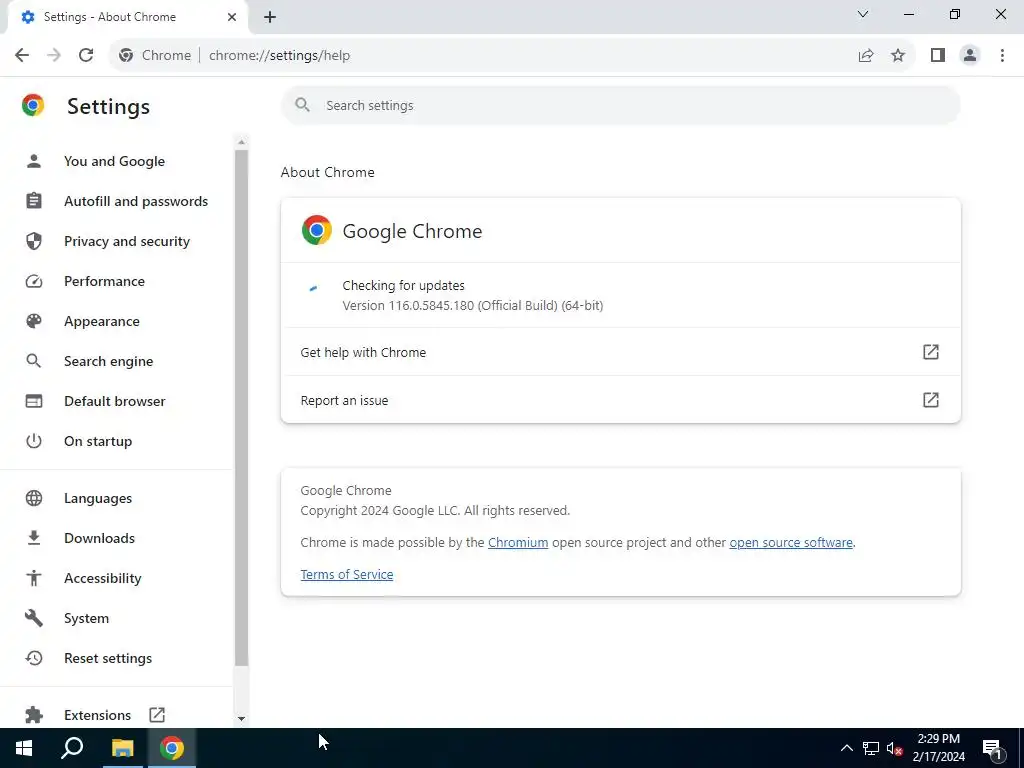Open a new tab with plus button
This screenshot has width=1024, height=768.
(x=270, y=18)
